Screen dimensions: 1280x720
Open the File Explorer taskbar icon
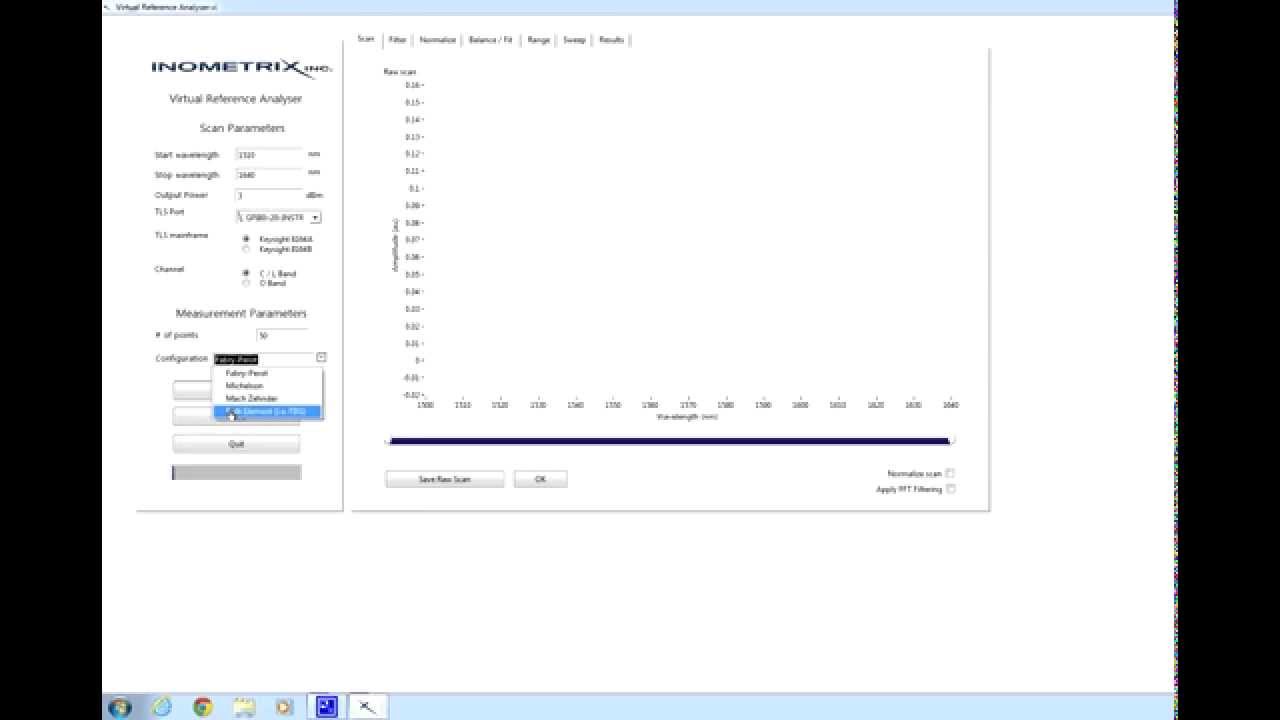[x=244, y=706]
